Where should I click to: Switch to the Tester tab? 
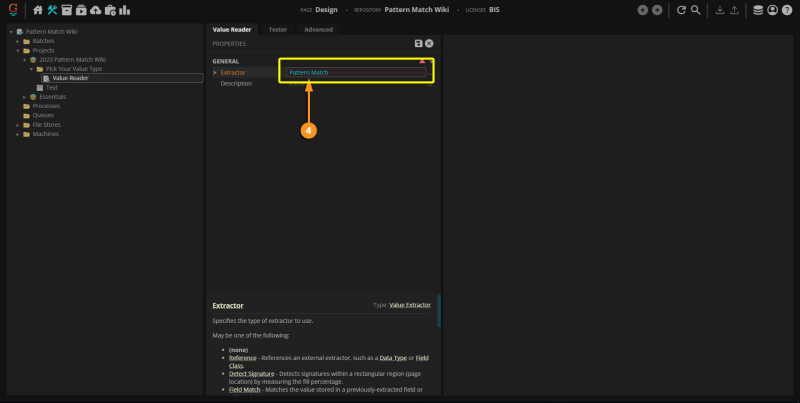(x=278, y=30)
